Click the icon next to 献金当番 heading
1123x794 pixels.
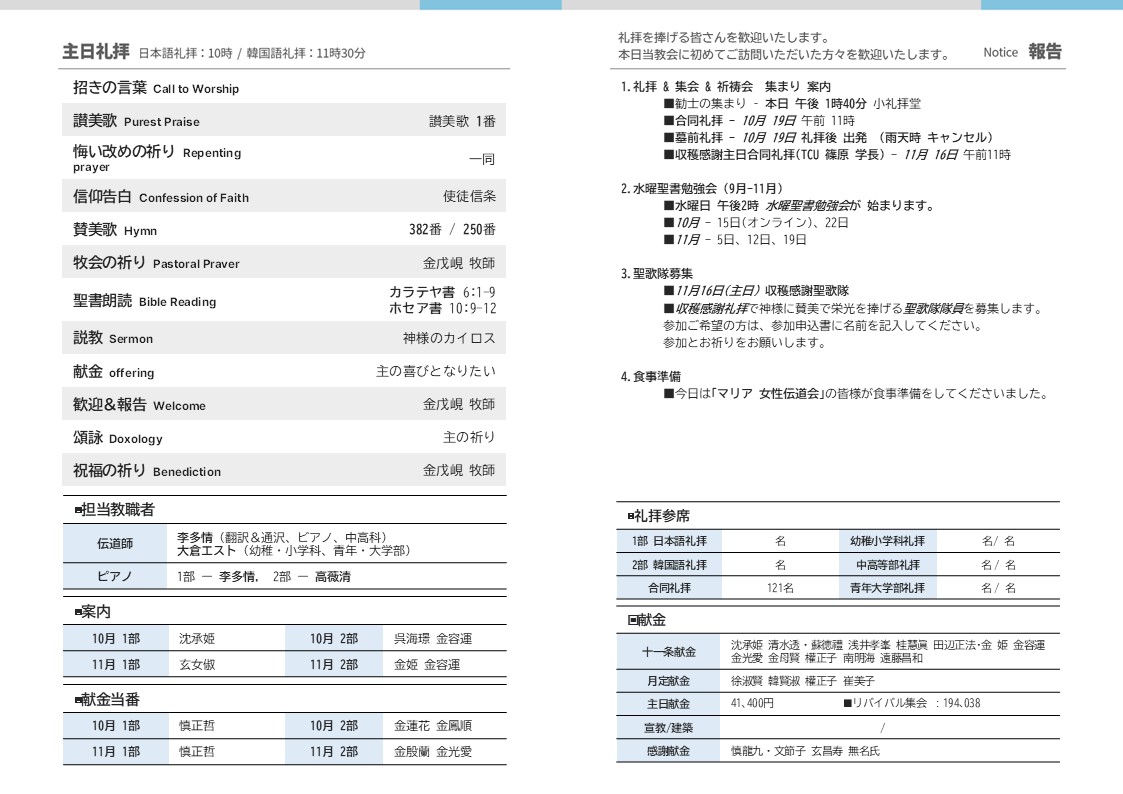coord(78,700)
